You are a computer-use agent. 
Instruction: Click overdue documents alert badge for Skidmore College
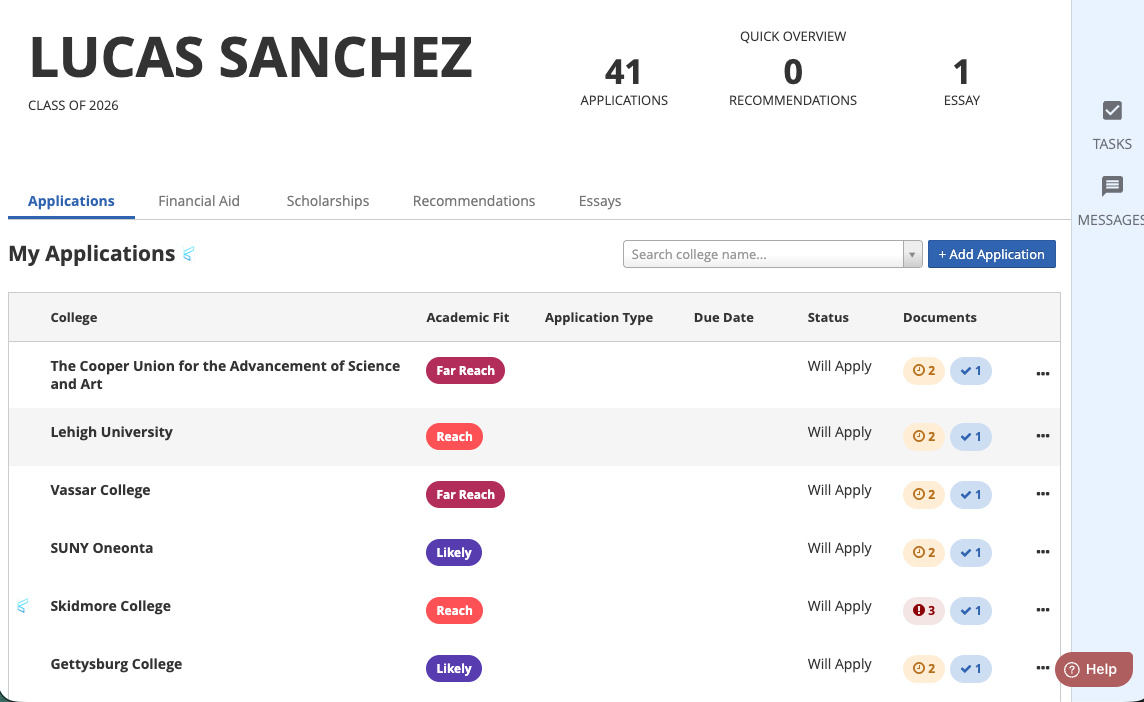(x=924, y=611)
